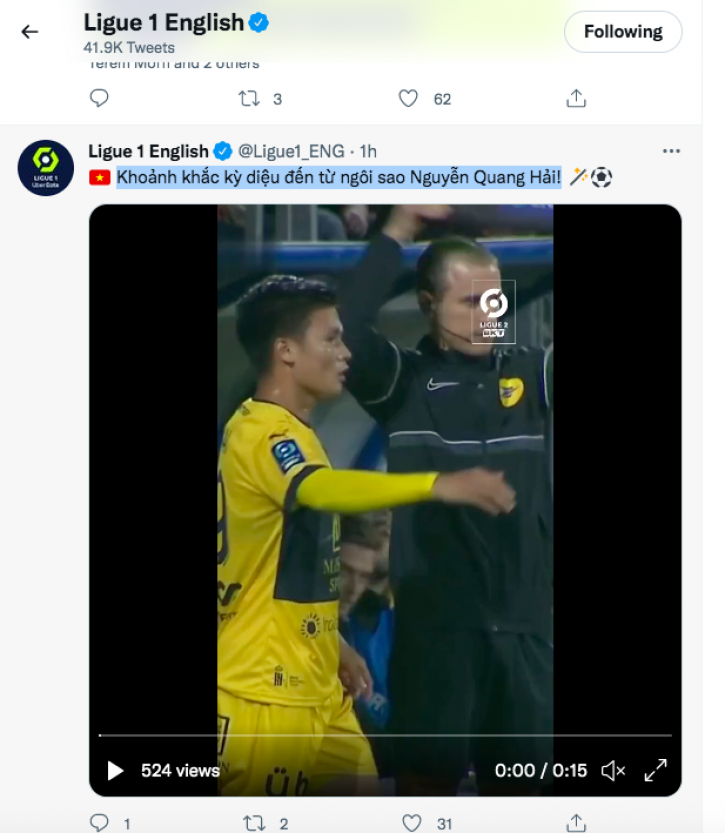The width and height of the screenshot is (725, 833).
Task: Share the upper tweet
Action: [576, 98]
